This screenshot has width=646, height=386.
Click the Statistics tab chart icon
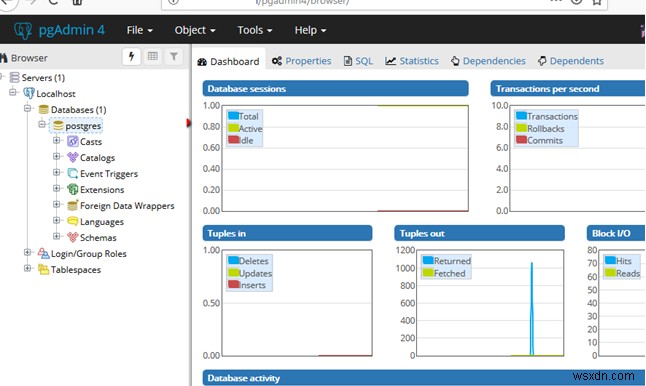391,61
